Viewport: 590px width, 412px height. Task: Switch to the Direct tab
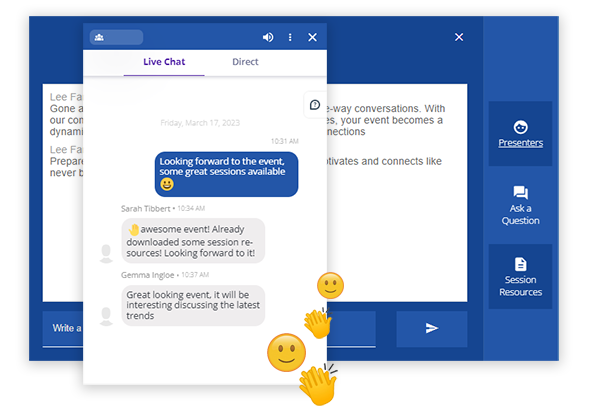pos(245,62)
